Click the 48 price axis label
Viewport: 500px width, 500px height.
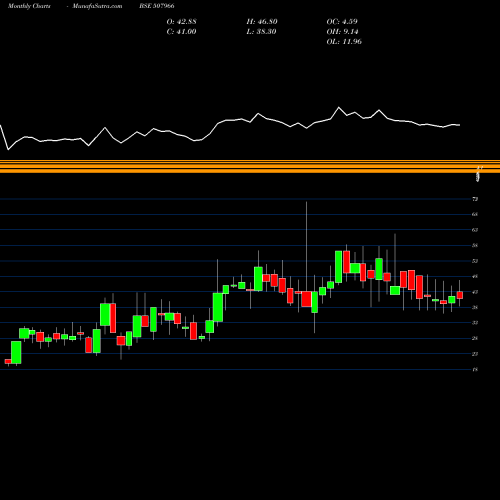(x=475, y=276)
